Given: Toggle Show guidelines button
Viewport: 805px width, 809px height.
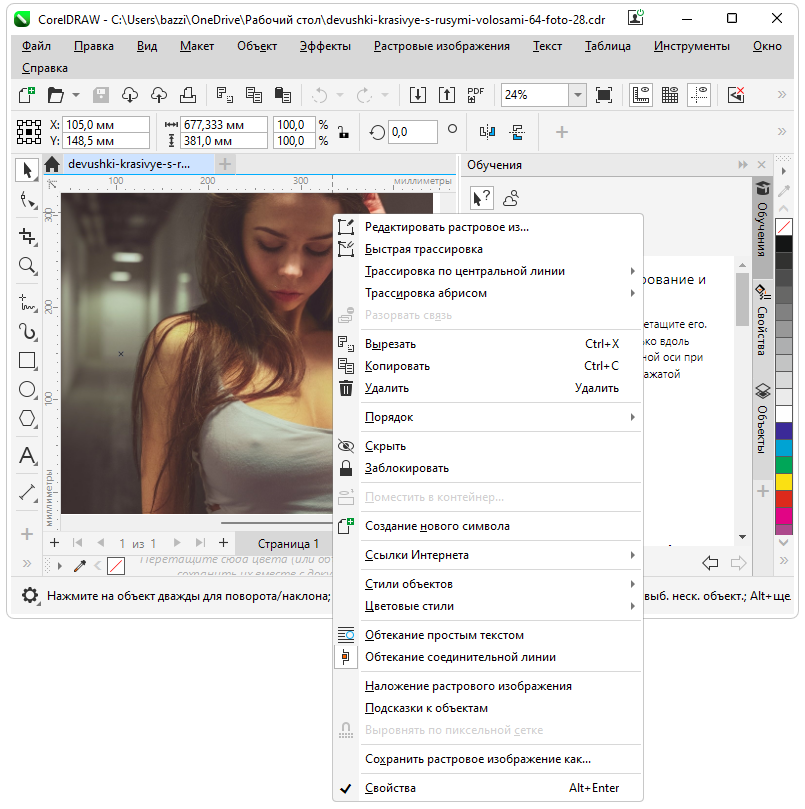Looking at the screenshot, I should (x=699, y=95).
